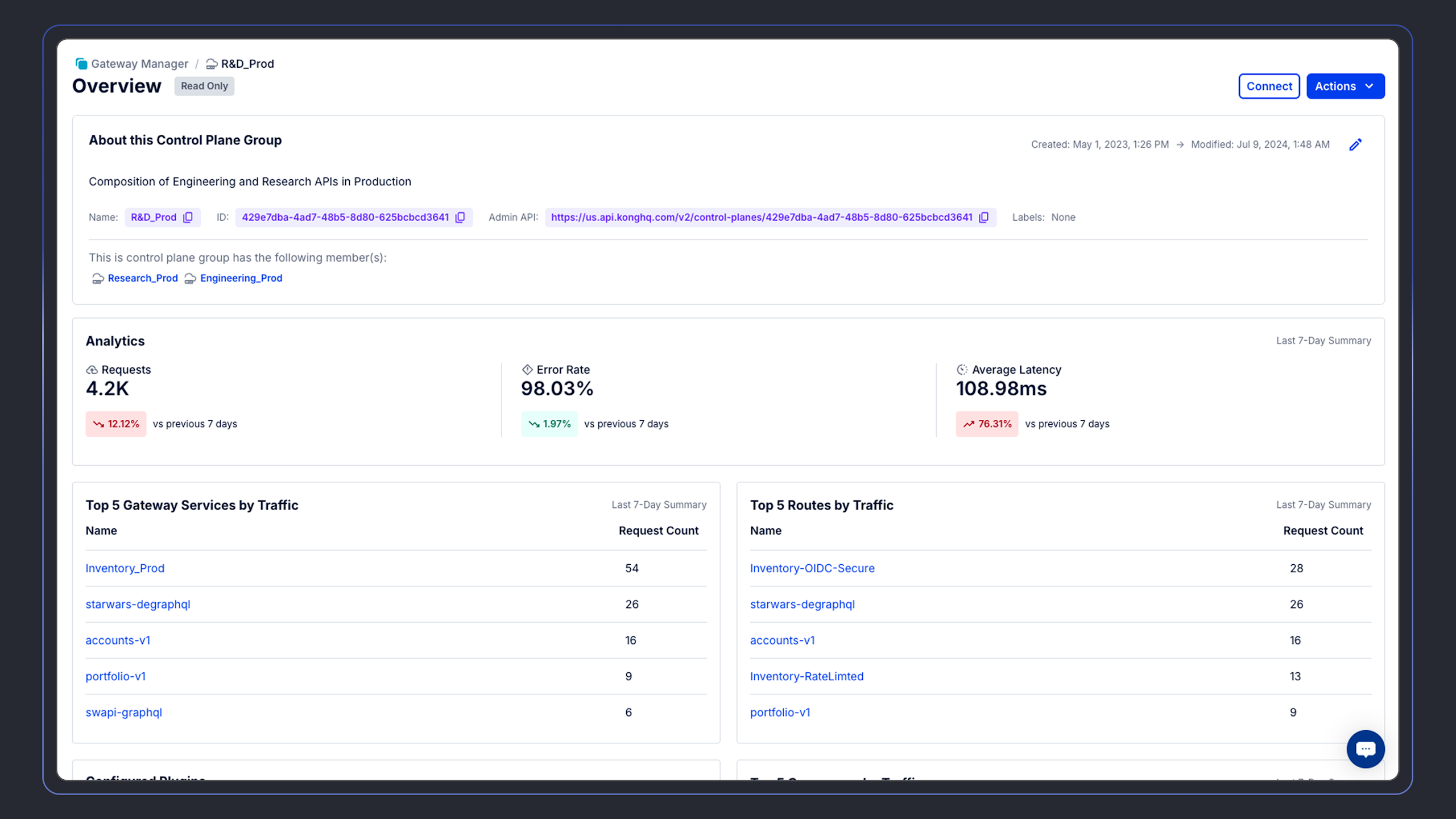The image size is (1456, 819).
Task: Click the Read Only badge
Action: (x=204, y=86)
